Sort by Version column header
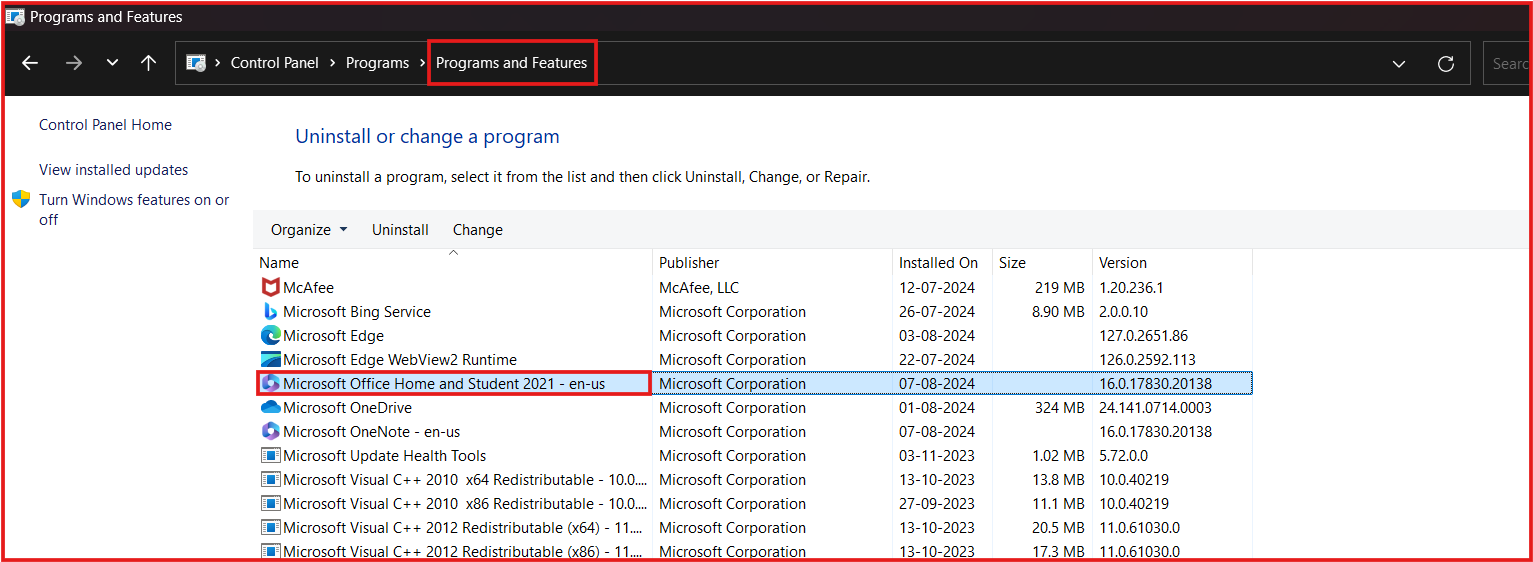This screenshot has height=562, width=1533. pos(1172,263)
